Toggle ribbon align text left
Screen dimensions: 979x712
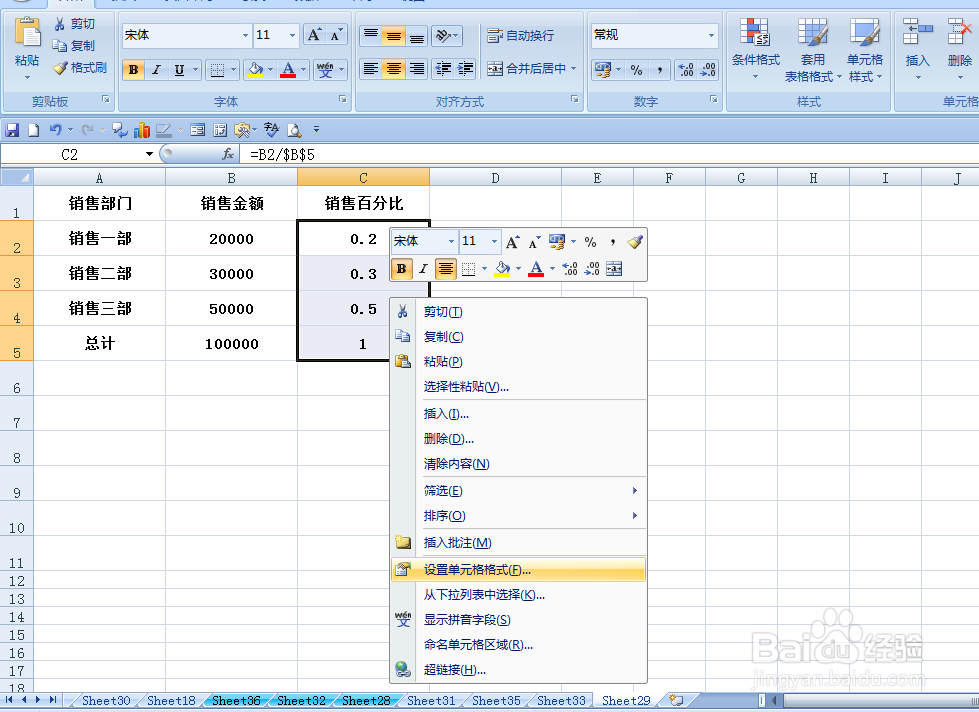pyautogui.click(x=371, y=69)
